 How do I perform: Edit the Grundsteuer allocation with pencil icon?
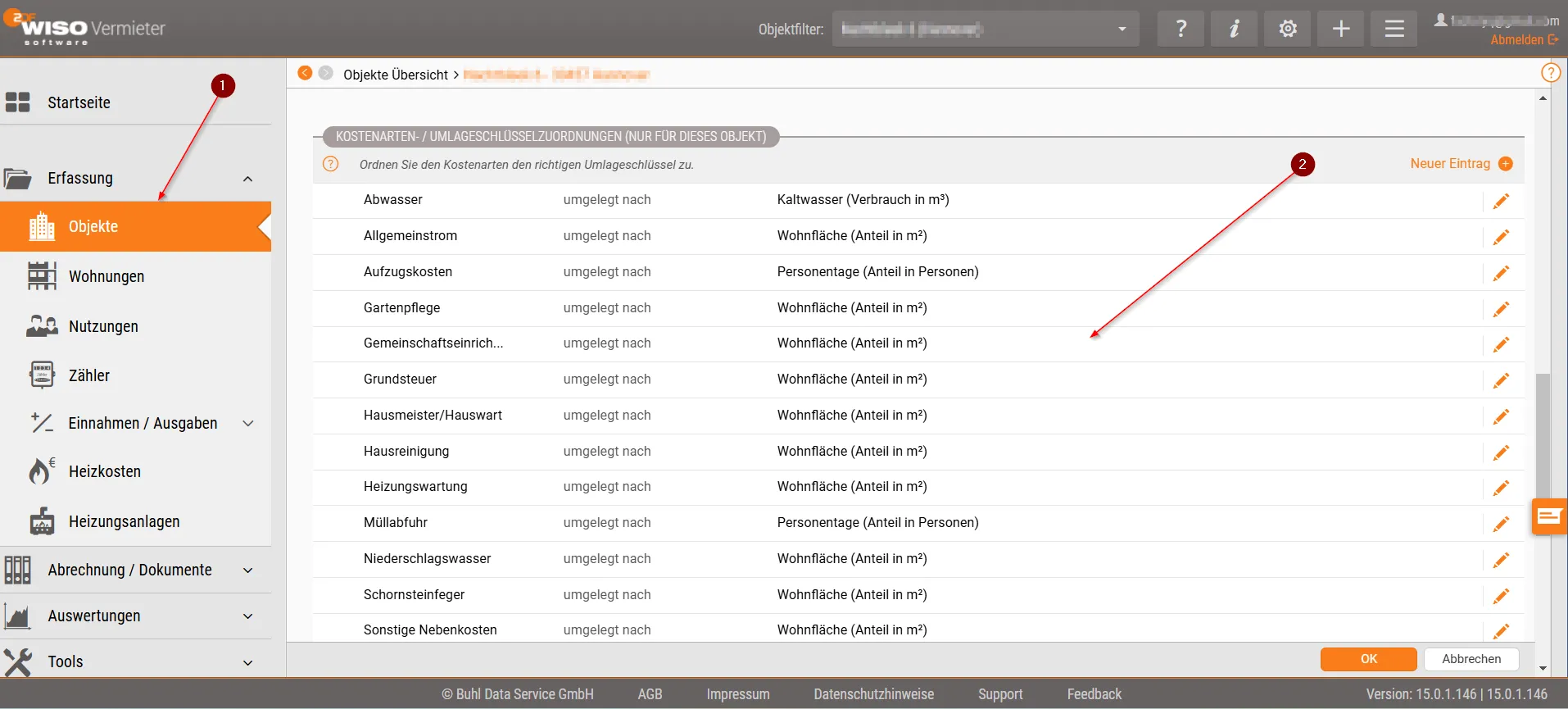click(x=1501, y=380)
